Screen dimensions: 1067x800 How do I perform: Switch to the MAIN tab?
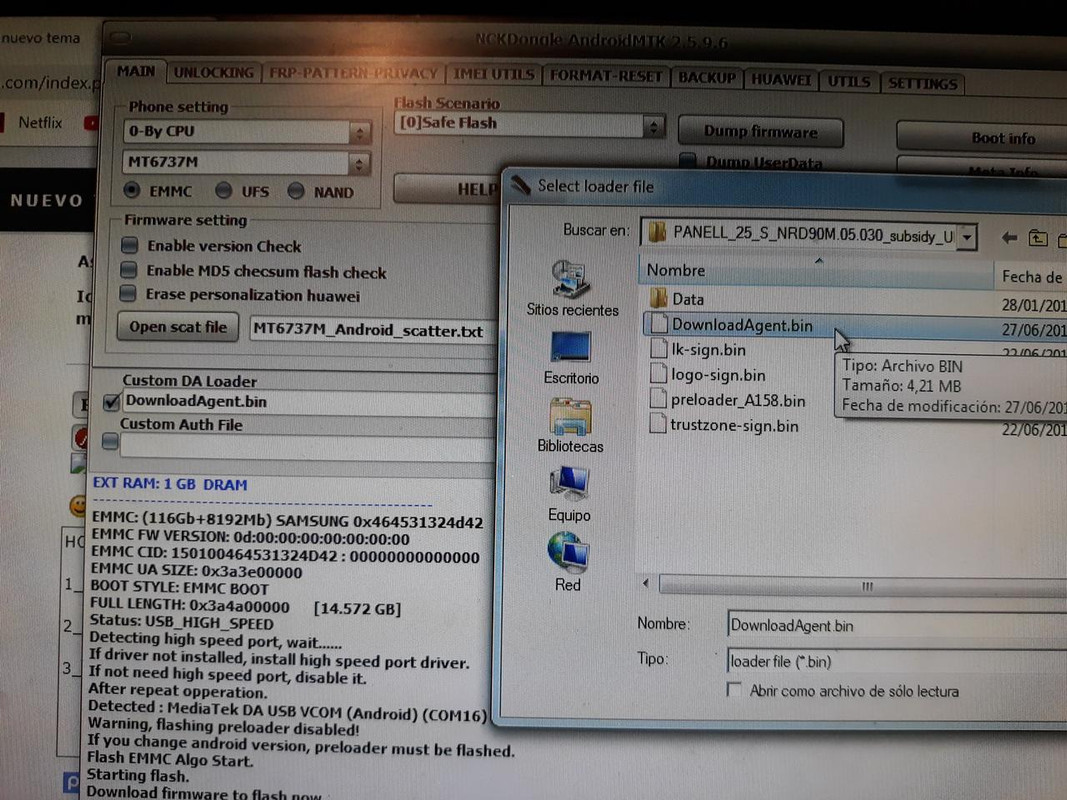tap(135, 71)
